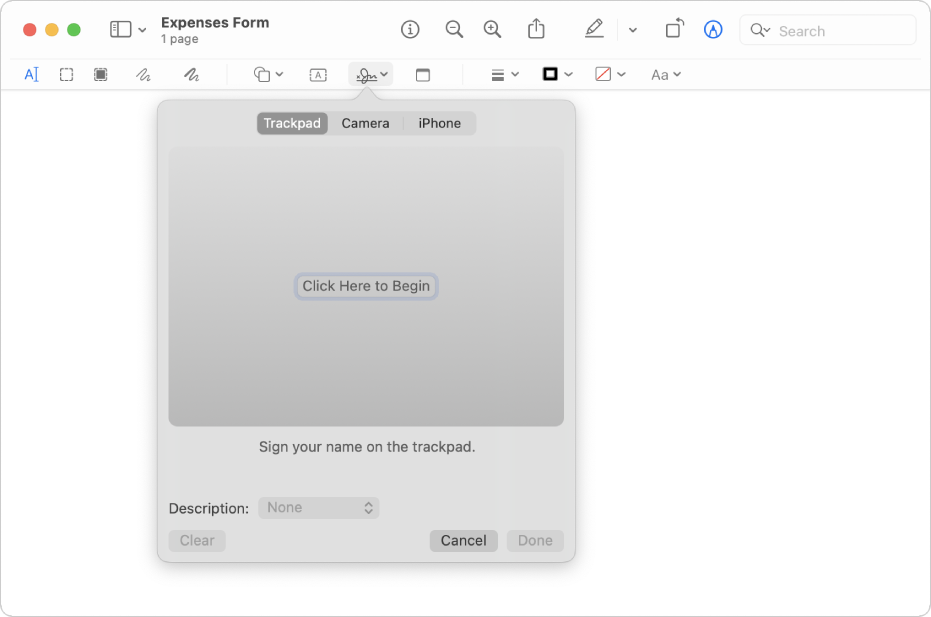Viewport: 931px width, 617px height.
Task: Switch to the iPhone tab
Action: 439,123
